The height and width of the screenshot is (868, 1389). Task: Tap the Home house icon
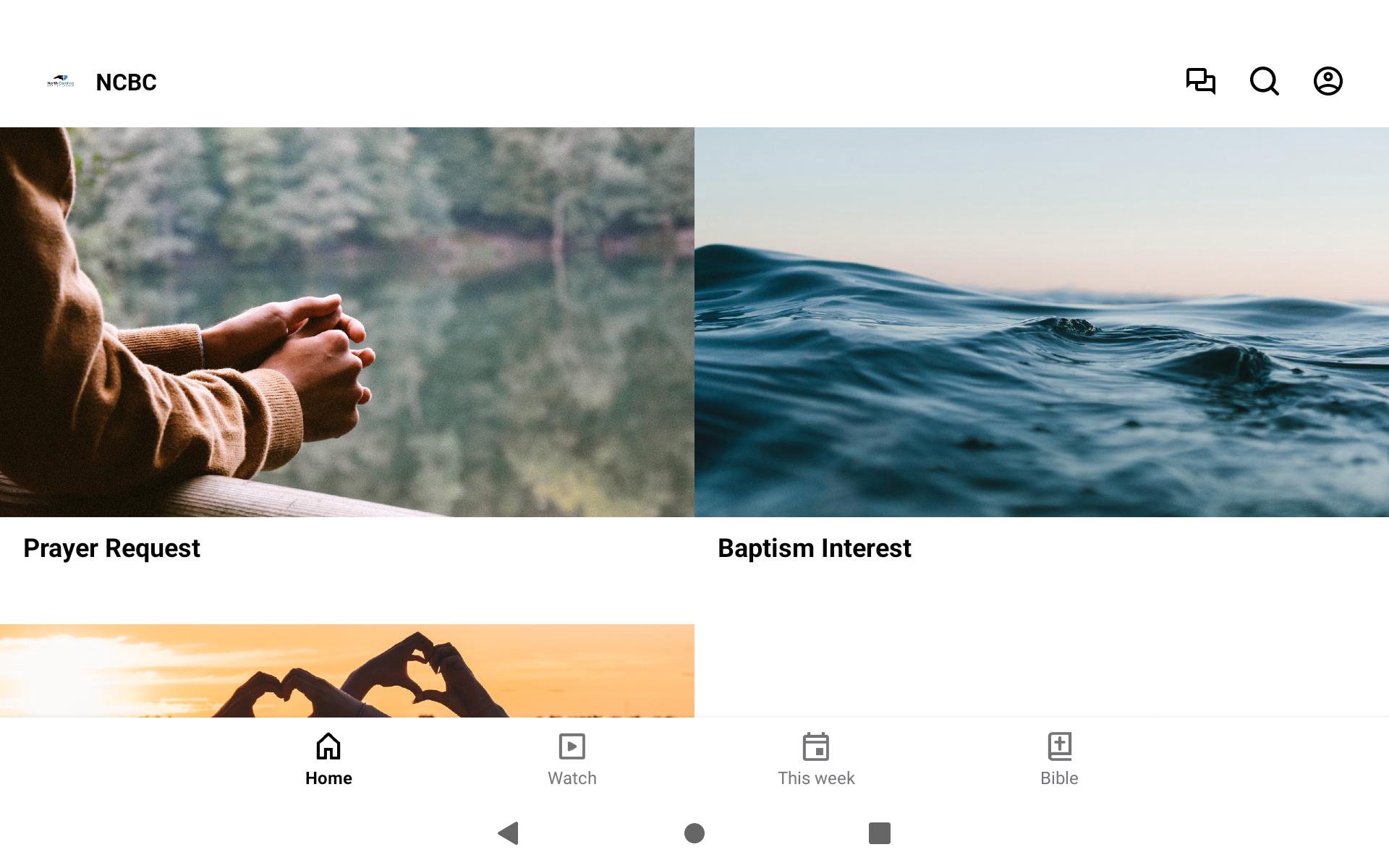328,746
